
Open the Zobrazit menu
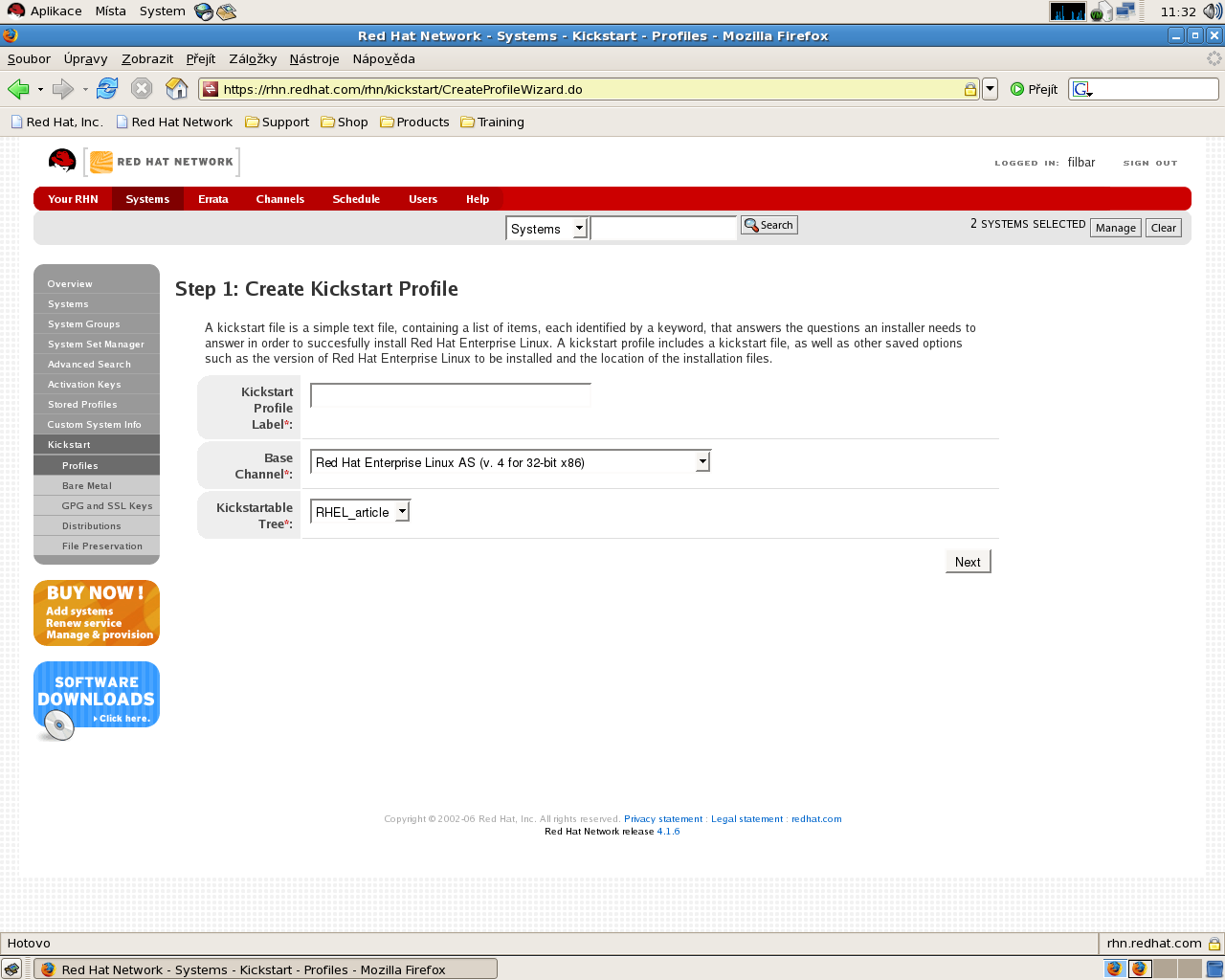[x=147, y=58]
